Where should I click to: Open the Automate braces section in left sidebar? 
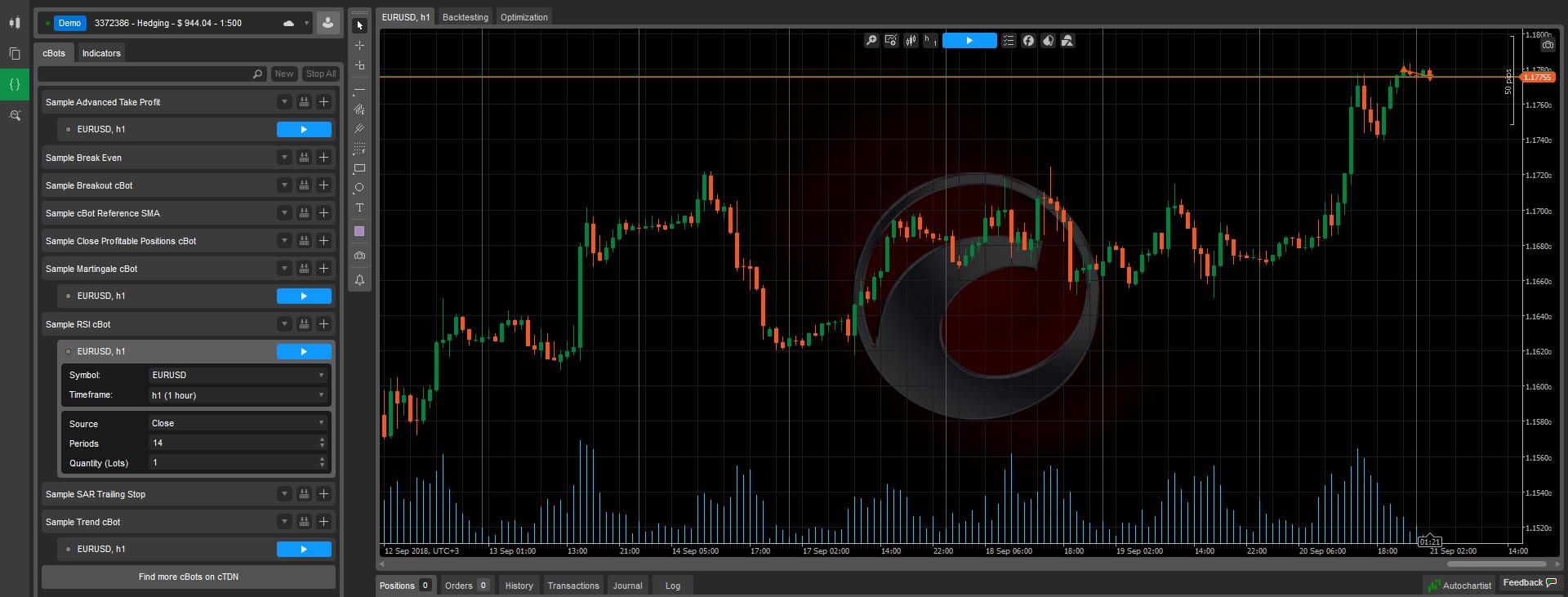point(14,84)
